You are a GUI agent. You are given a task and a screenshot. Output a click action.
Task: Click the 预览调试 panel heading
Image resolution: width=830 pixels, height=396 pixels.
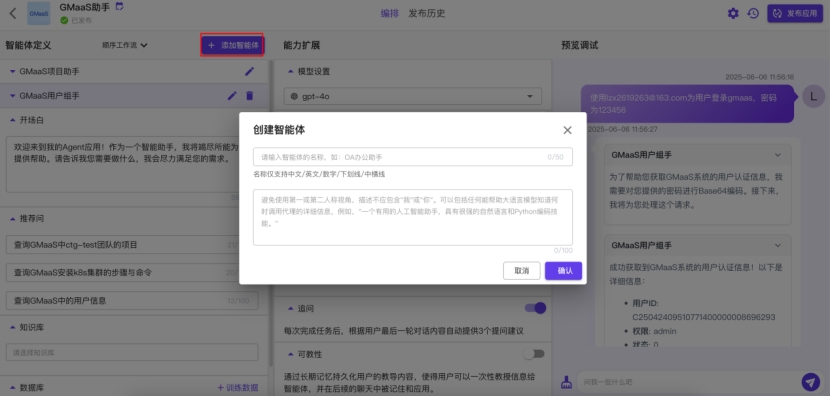[x=580, y=45]
